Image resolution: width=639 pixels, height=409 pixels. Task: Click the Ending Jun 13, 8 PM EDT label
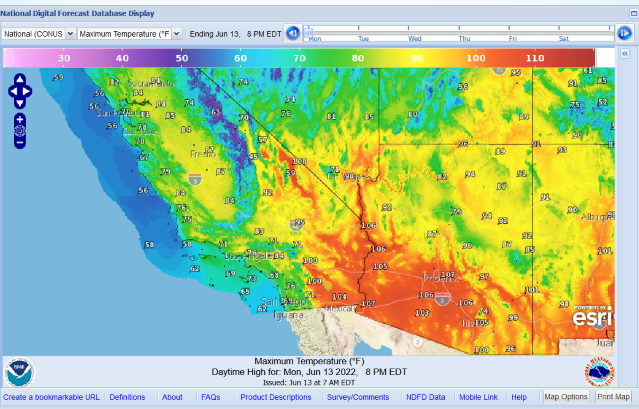pyautogui.click(x=235, y=34)
